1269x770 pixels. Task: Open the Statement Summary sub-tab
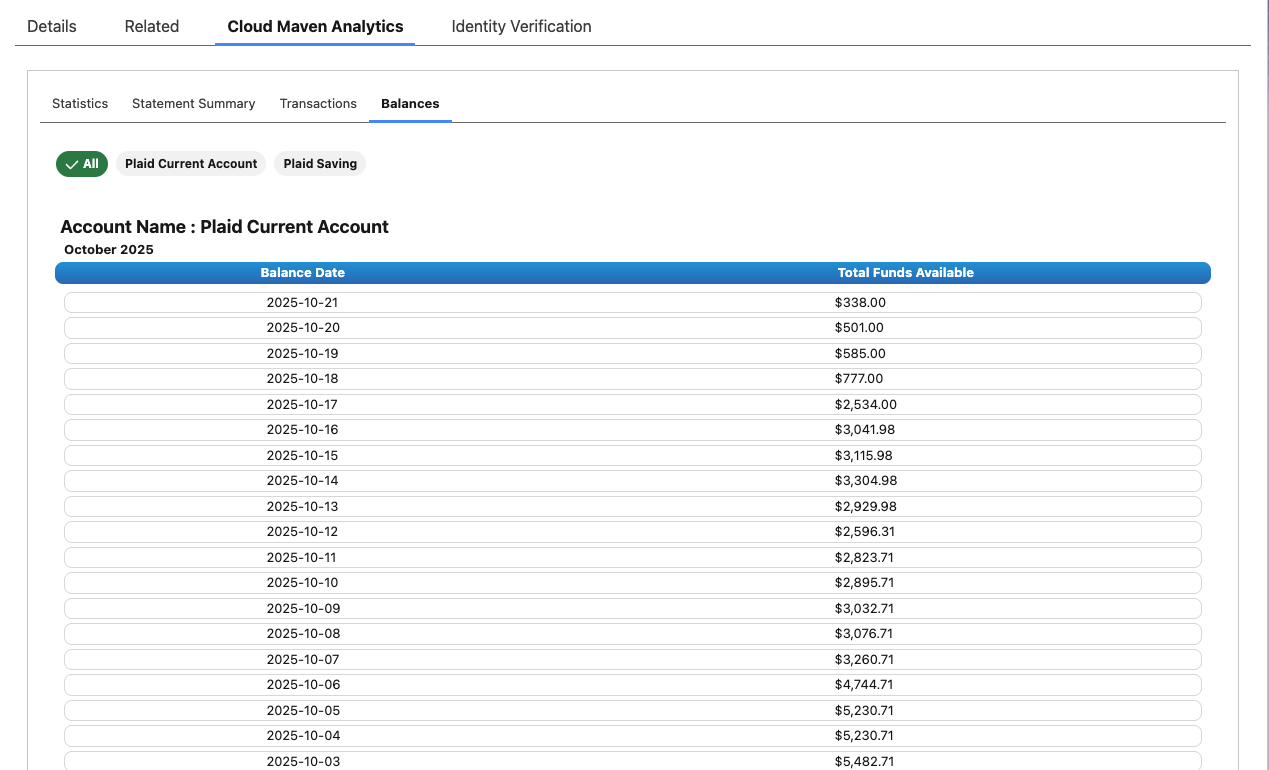194,104
